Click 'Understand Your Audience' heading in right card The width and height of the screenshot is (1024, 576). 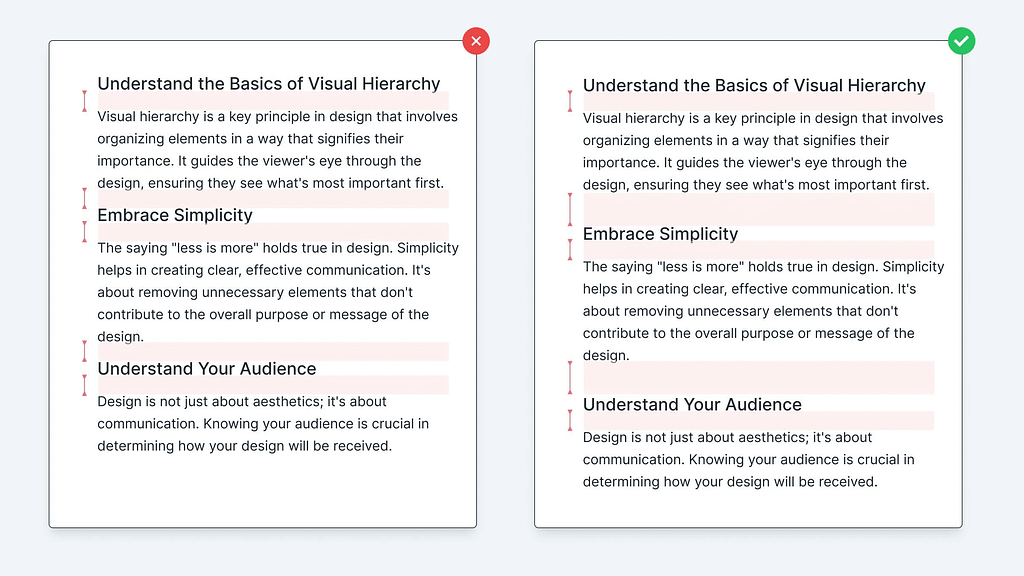pyautogui.click(x=692, y=404)
